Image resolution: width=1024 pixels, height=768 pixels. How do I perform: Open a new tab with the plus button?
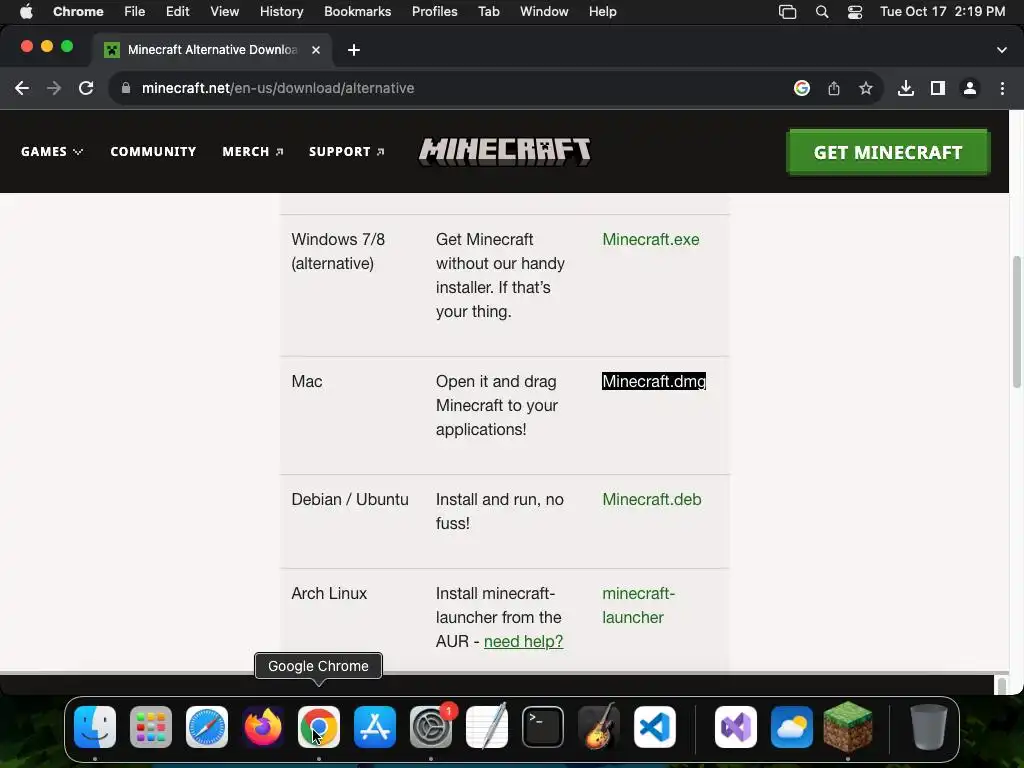pyautogui.click(x=353, y=50)
